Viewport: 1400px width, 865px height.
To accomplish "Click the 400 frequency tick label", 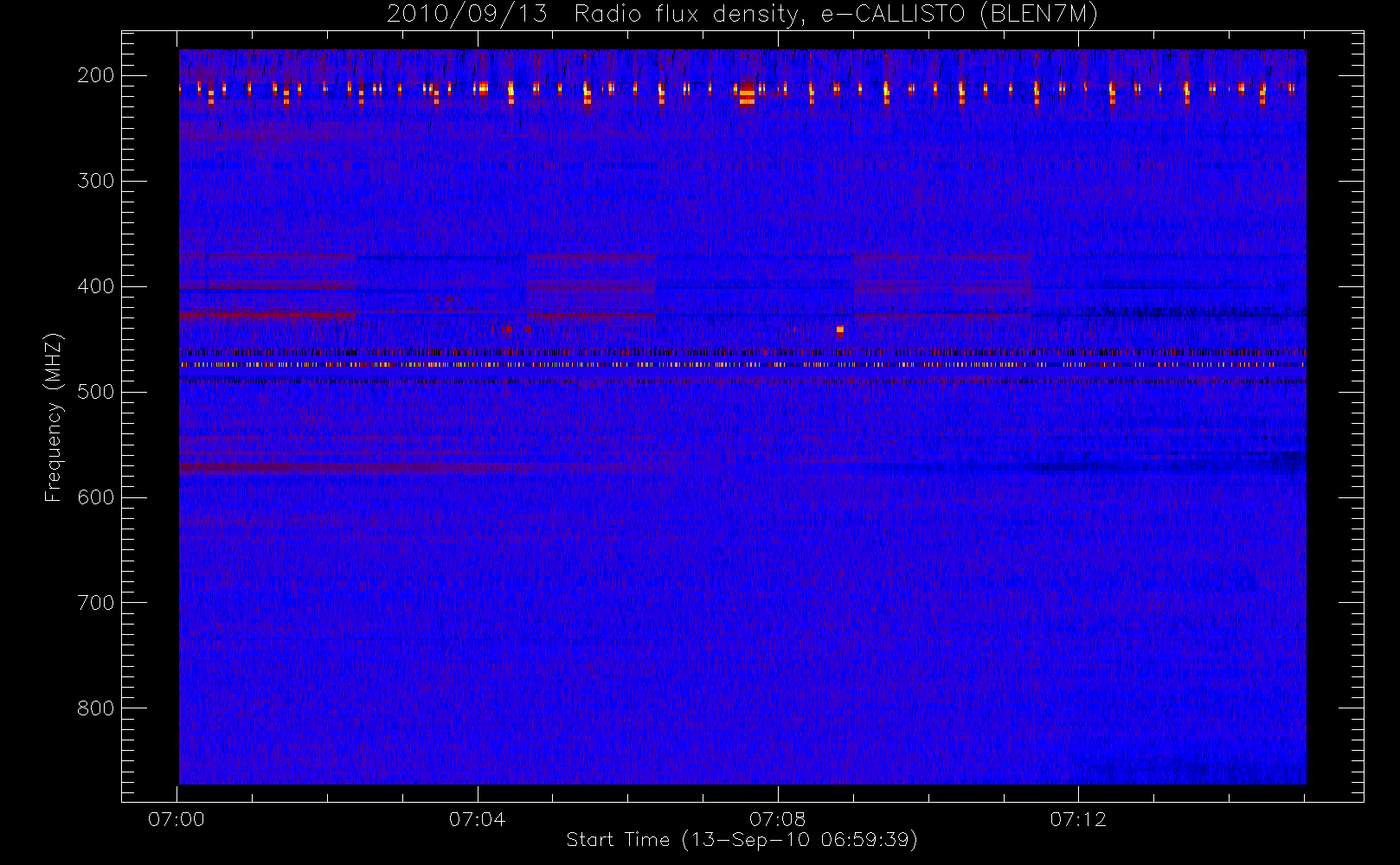I will 95,286.
